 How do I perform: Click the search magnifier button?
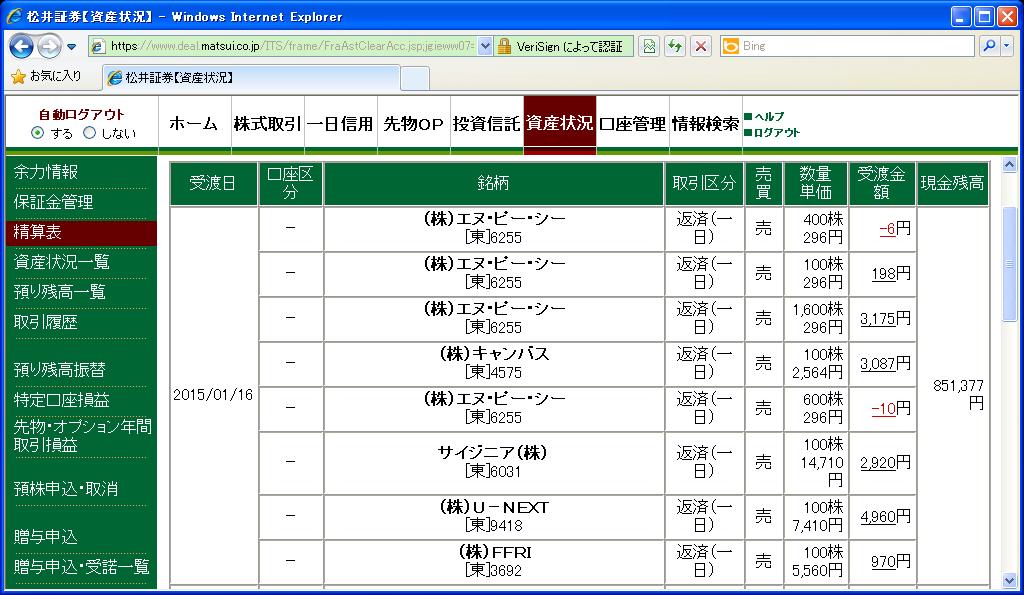click(989, 46)
